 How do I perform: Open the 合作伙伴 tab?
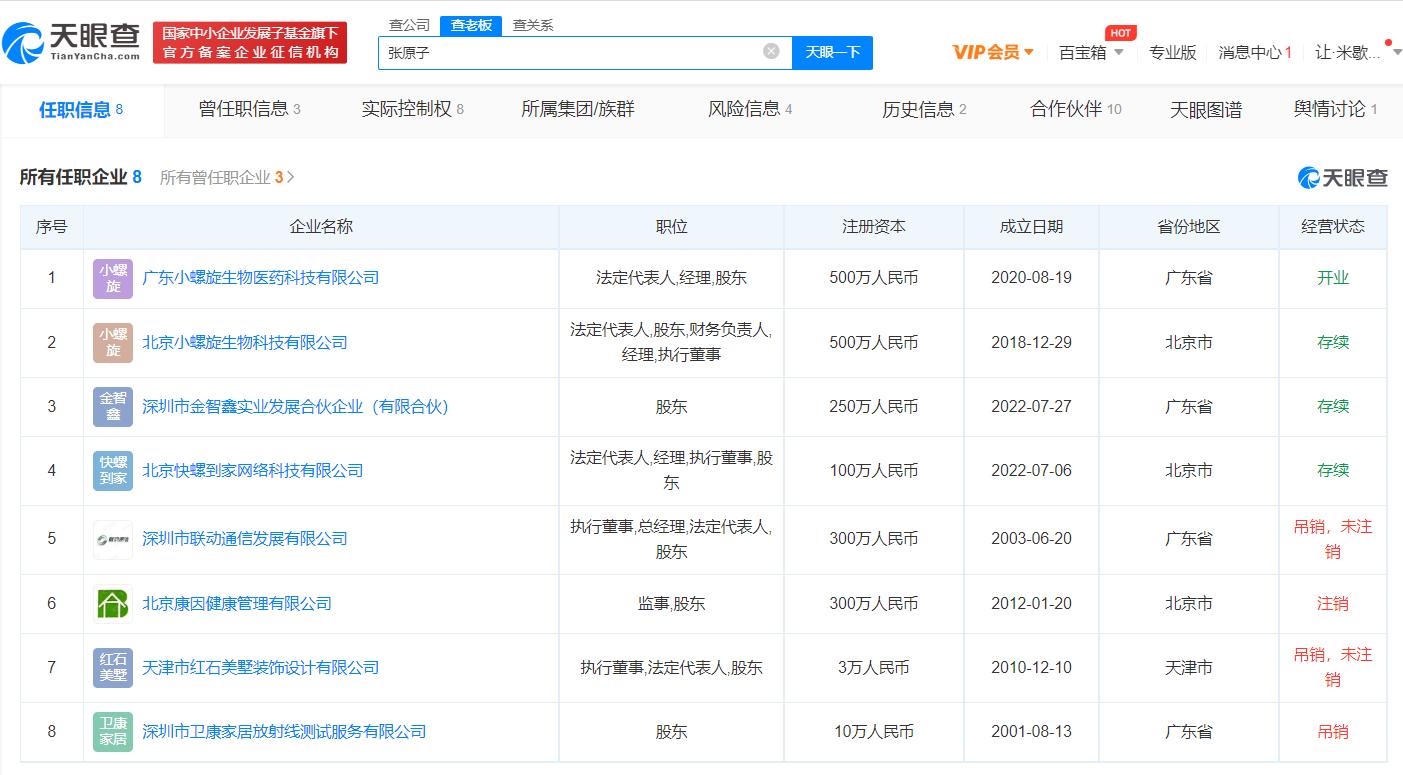point(1076,109)
